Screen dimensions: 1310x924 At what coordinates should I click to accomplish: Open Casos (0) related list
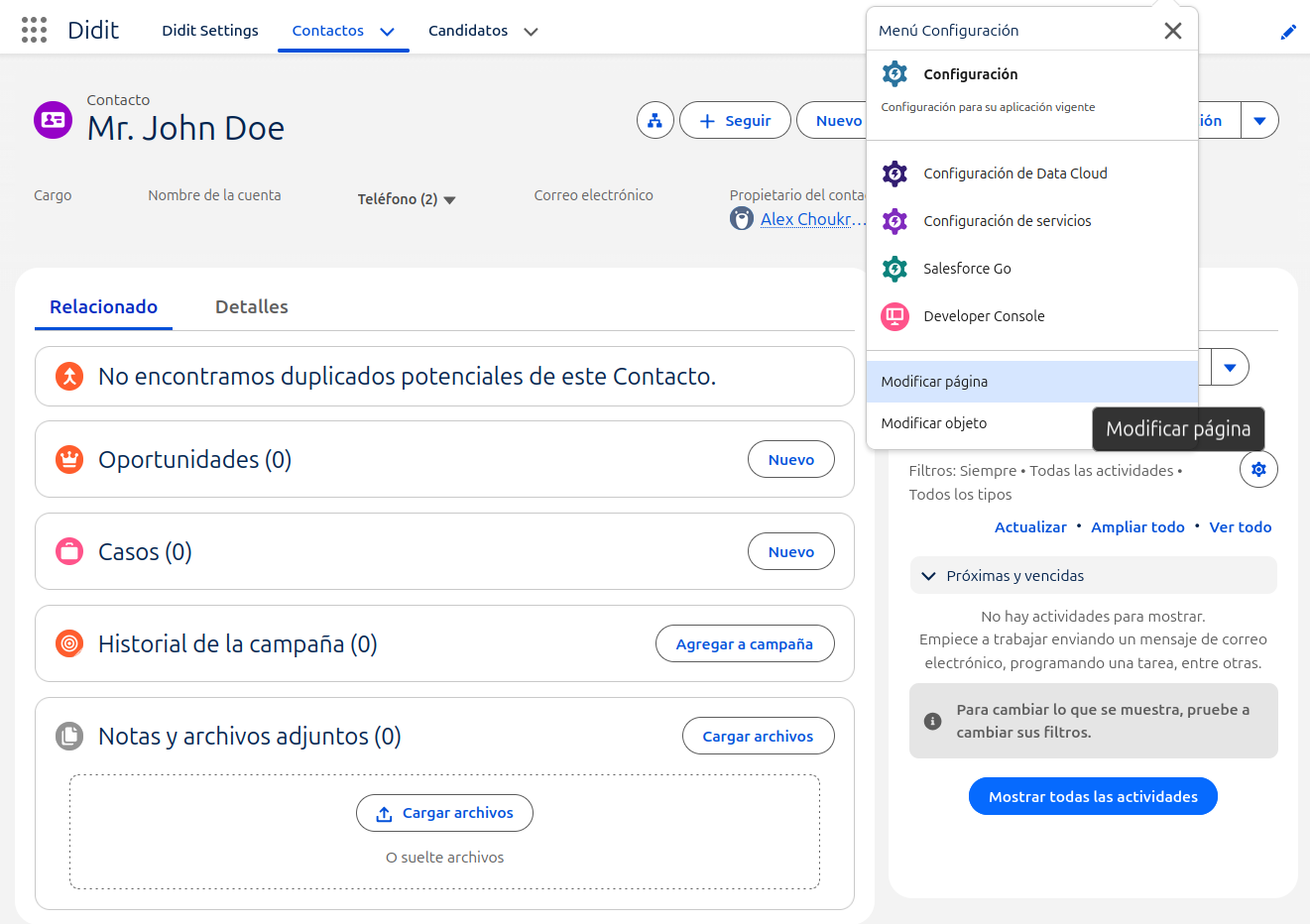[x=145, y=552]
